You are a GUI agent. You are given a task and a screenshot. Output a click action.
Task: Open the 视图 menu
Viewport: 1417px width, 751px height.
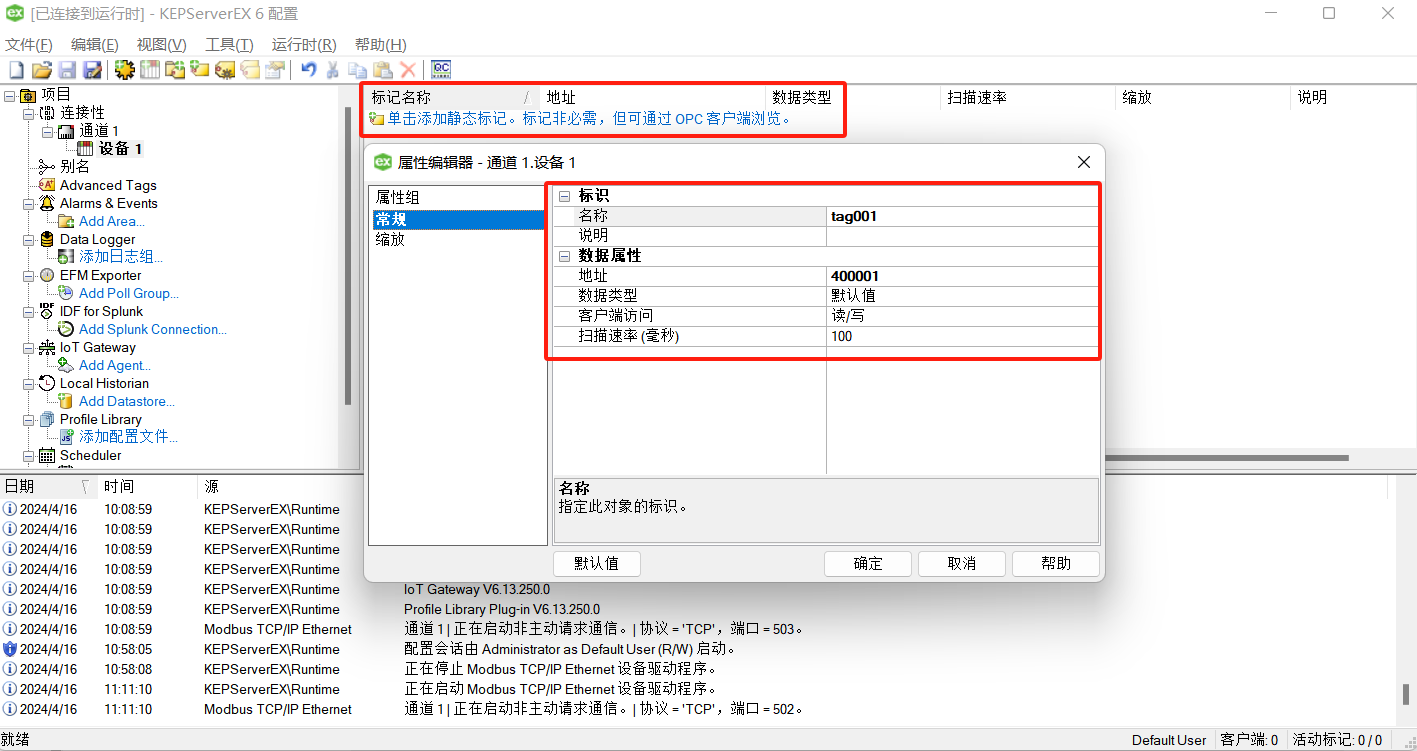click(162, 45)
